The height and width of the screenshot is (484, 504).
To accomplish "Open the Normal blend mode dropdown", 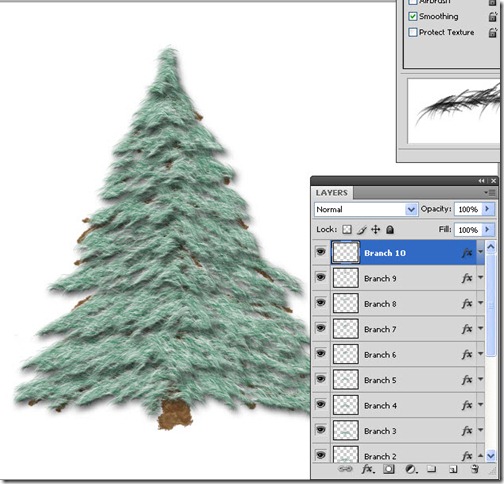I will pos(366,209).
